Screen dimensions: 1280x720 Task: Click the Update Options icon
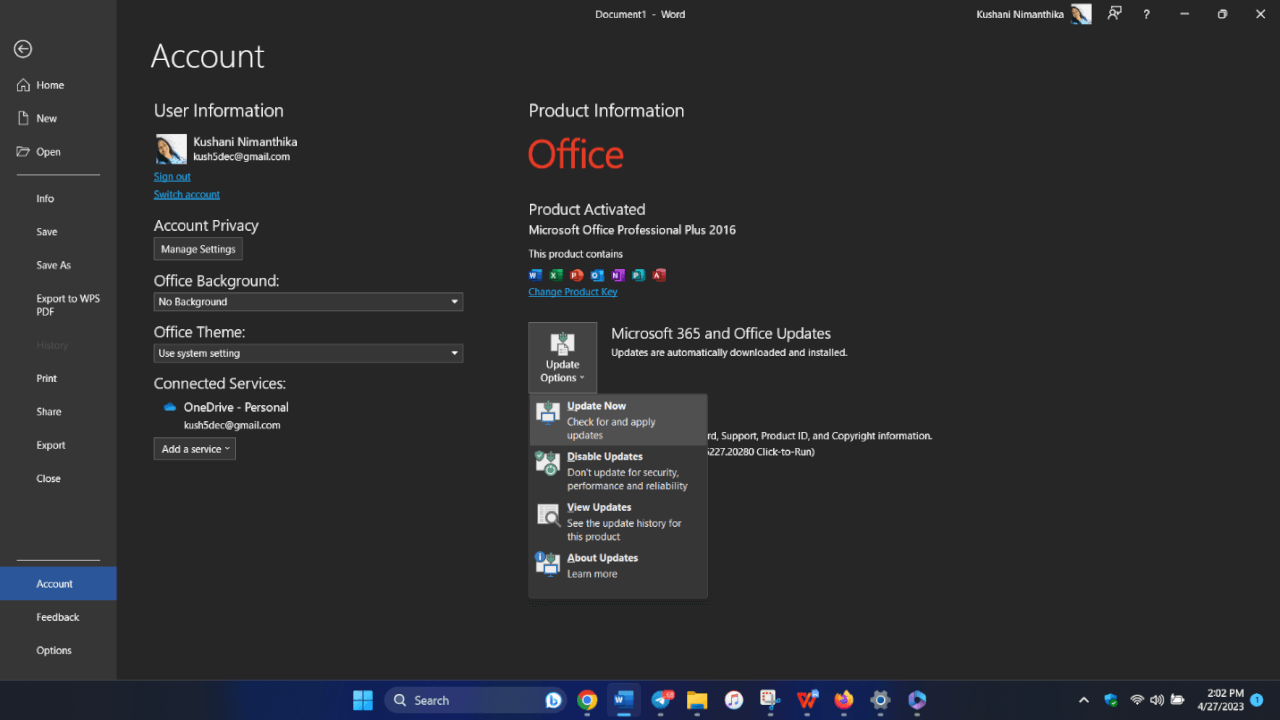562,345
